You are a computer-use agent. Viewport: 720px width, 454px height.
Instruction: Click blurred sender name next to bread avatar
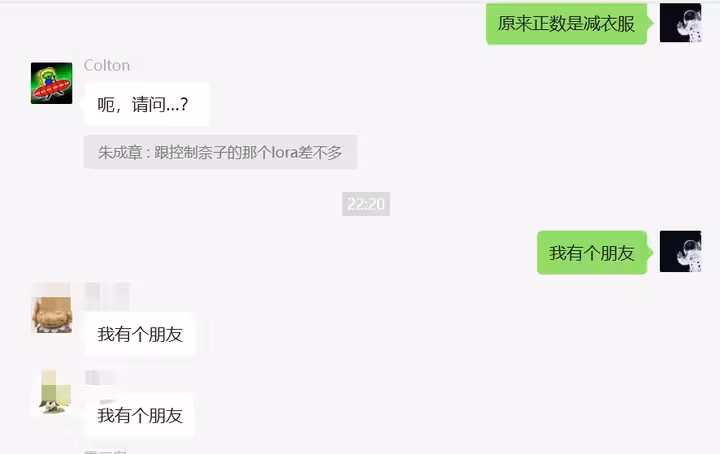point(107,296)
